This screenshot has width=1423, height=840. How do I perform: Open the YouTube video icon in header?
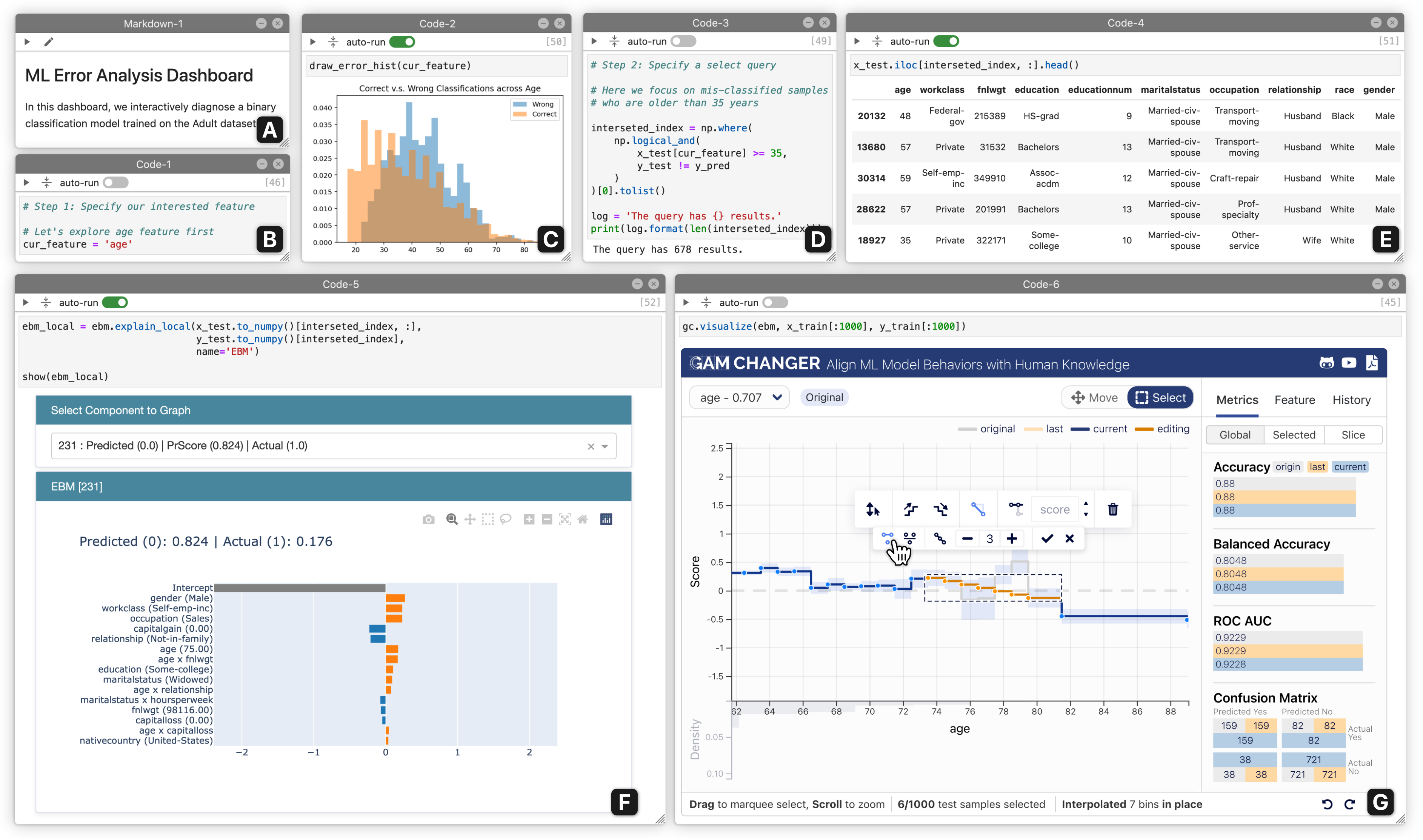click(x=1349, y=363)
